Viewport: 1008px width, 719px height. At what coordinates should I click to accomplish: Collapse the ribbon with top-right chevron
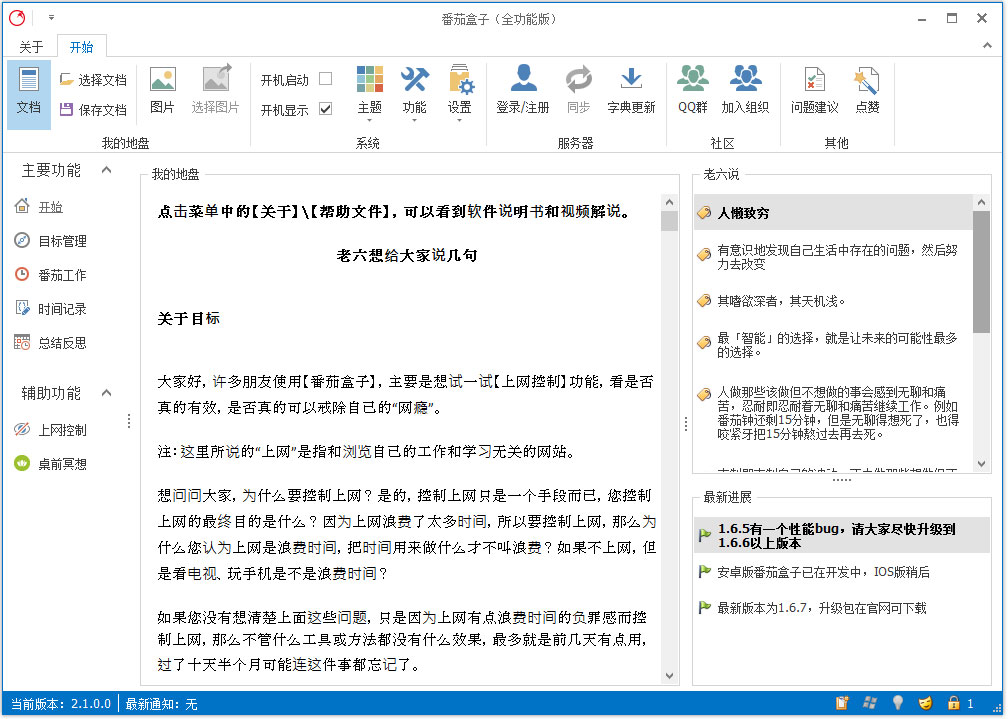tap(987, 46)
